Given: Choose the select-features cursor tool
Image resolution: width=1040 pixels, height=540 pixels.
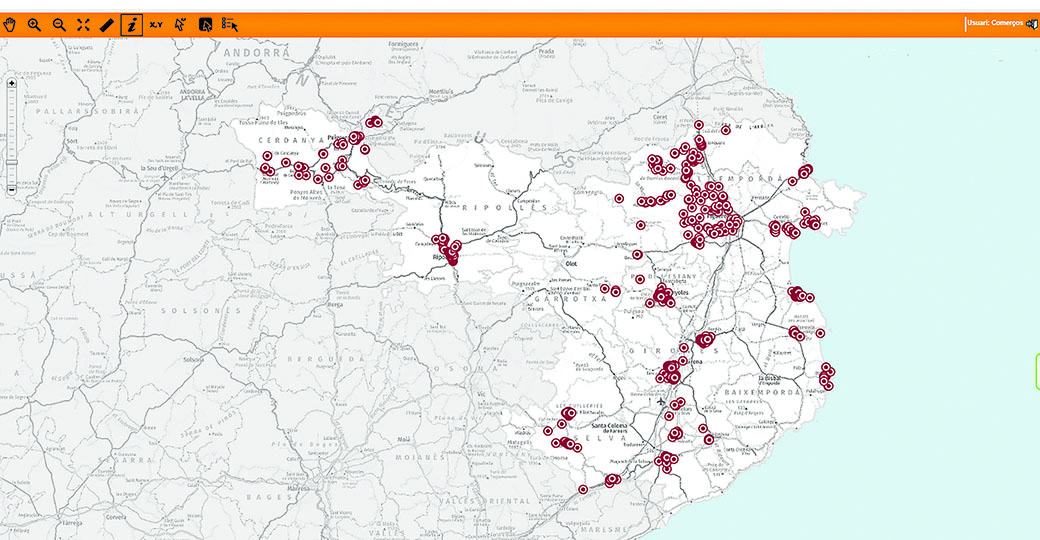Looking at the screenshot, I should click(180, 25).
